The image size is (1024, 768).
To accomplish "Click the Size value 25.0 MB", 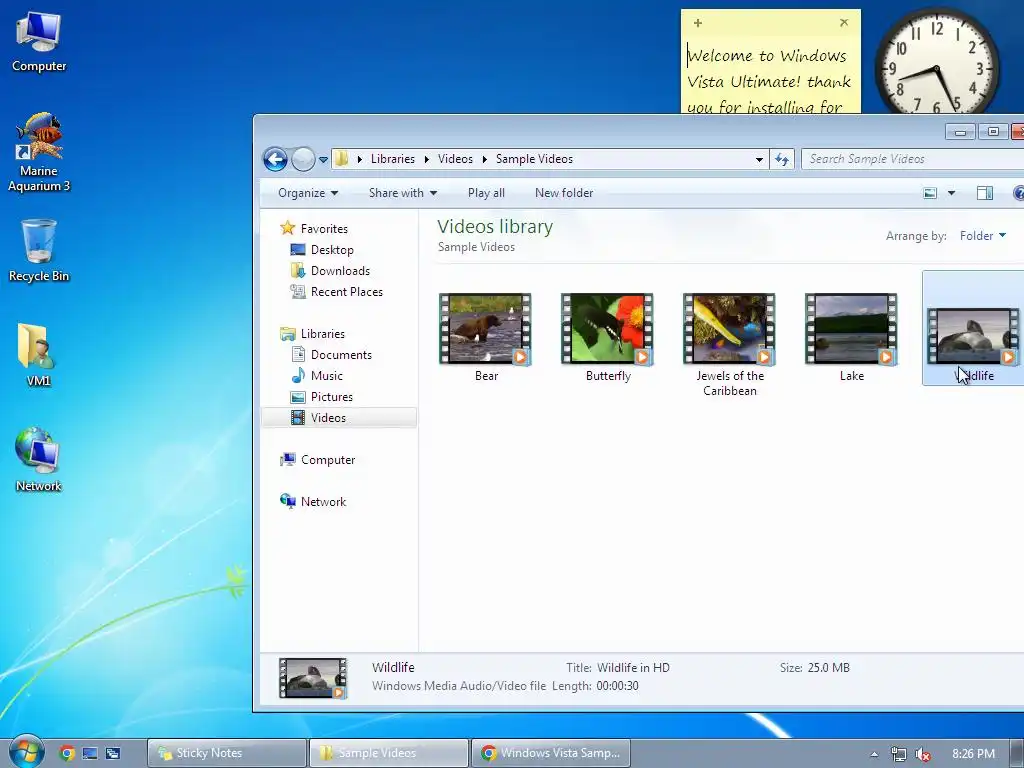I will [x=829, y=667].
